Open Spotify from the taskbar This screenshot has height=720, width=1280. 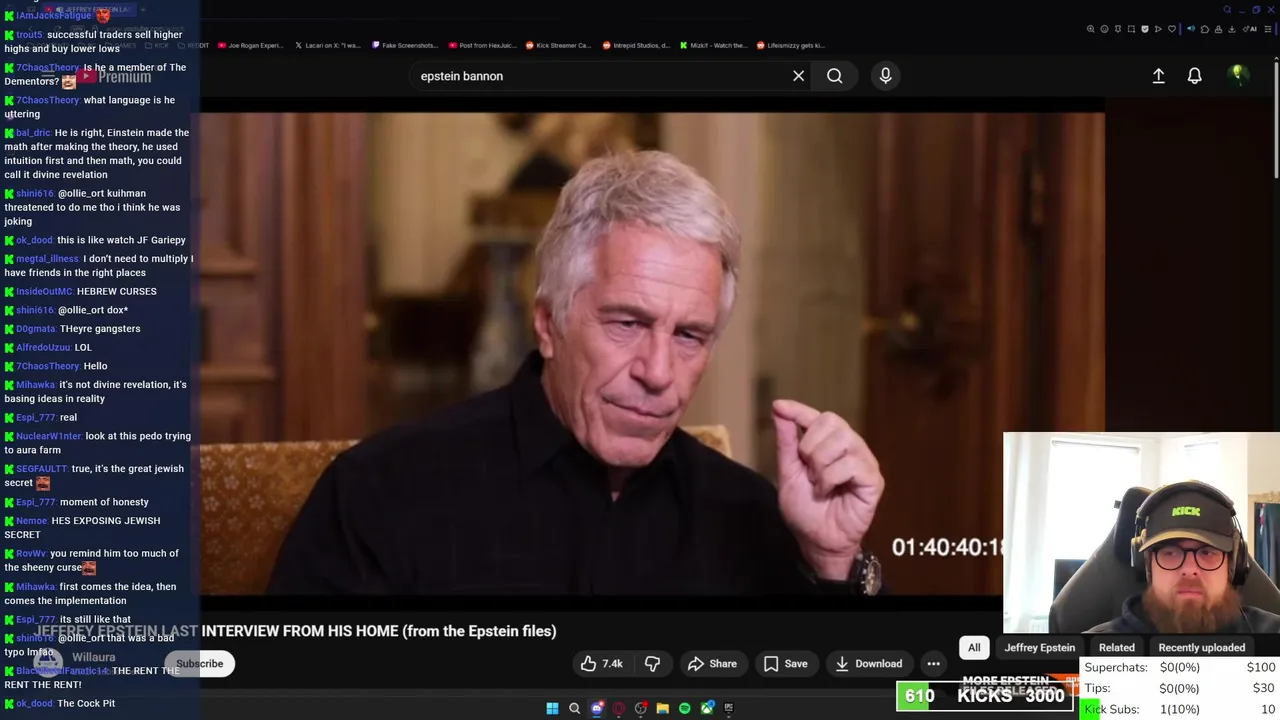click(x=684, y=708)
